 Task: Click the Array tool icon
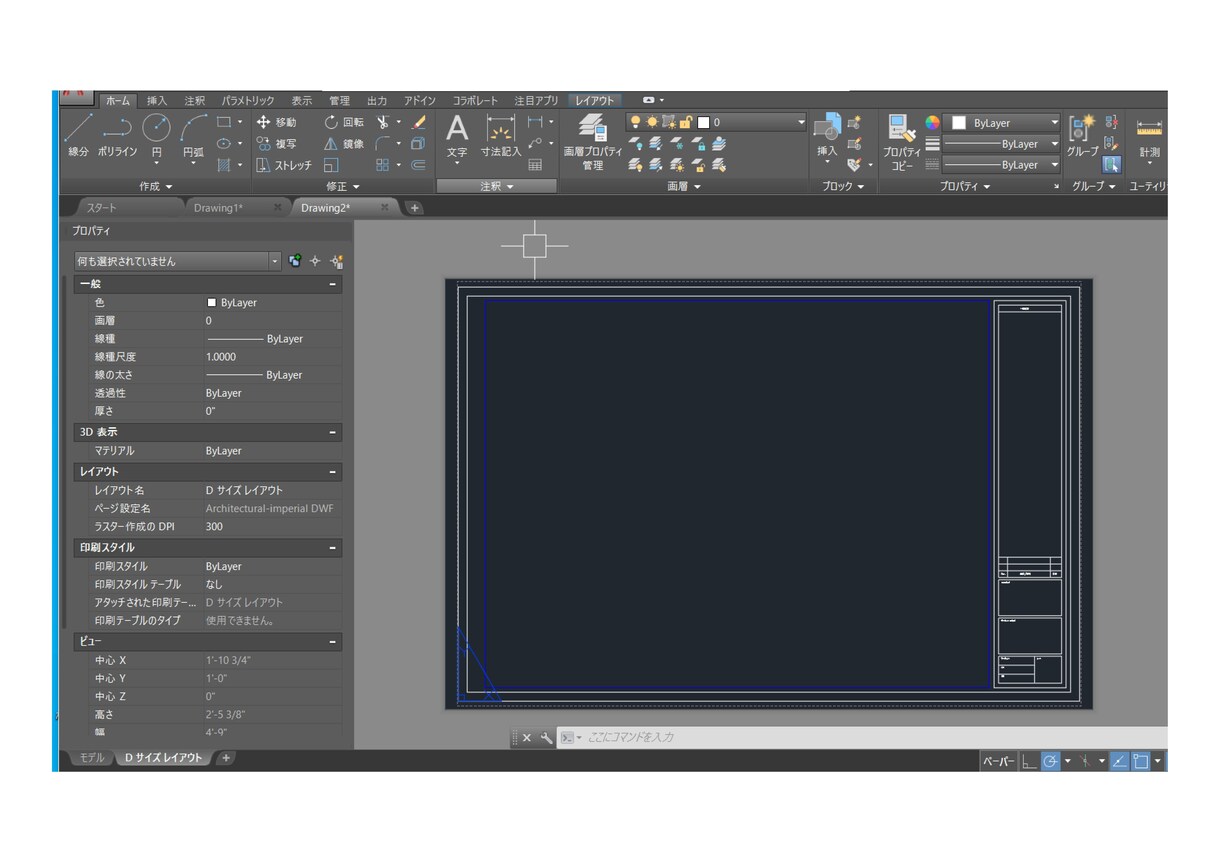point(383,165)
